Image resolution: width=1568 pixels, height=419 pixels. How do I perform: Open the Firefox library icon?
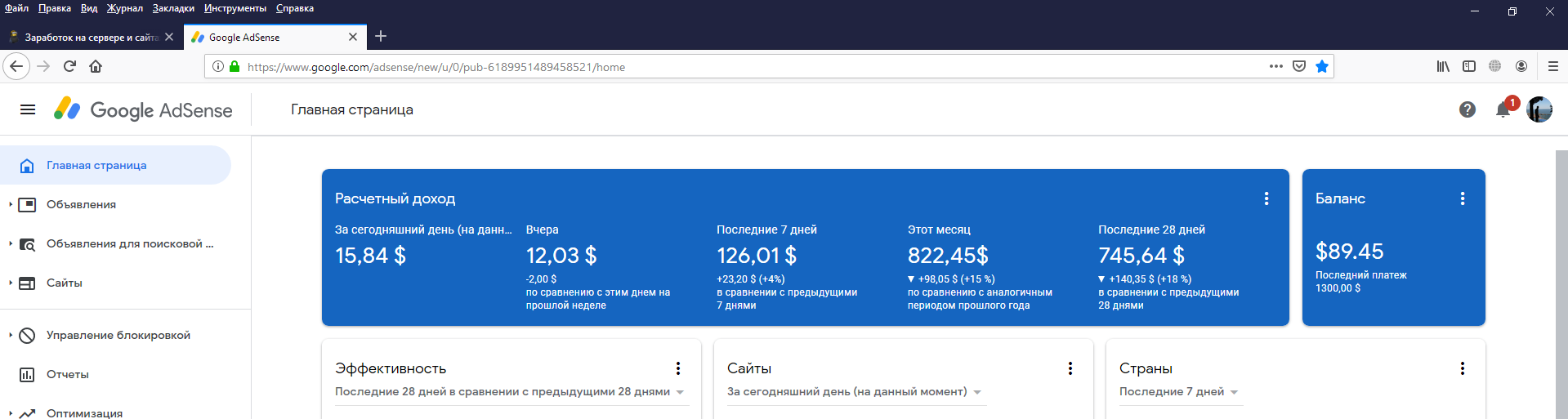(x=1443, y=66)
